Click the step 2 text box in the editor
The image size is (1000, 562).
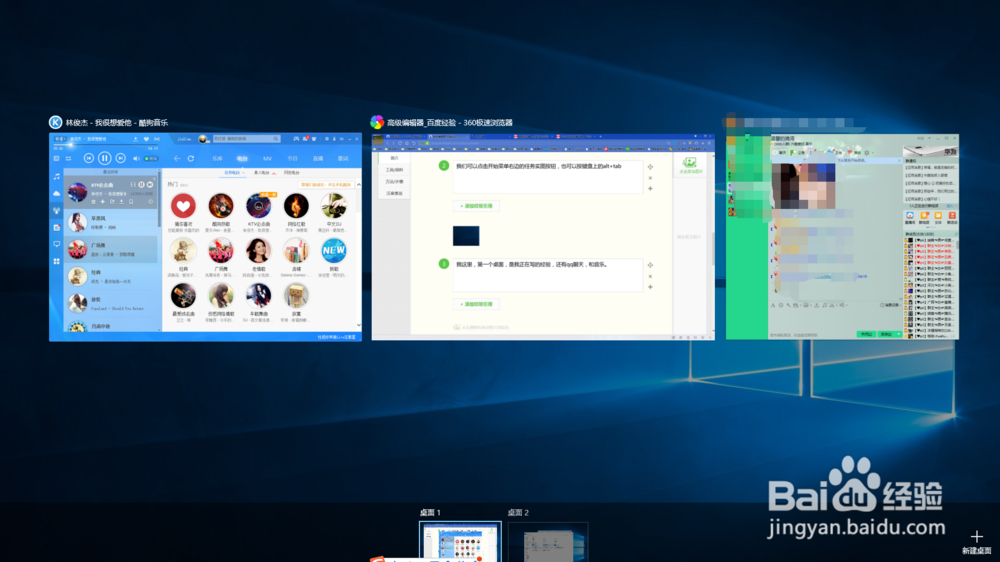pos(548,177)
